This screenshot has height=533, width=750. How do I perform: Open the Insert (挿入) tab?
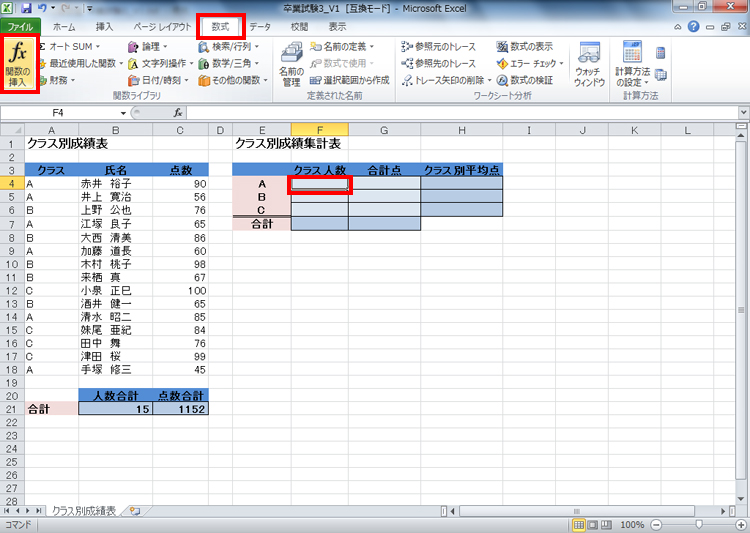point(104,27)
